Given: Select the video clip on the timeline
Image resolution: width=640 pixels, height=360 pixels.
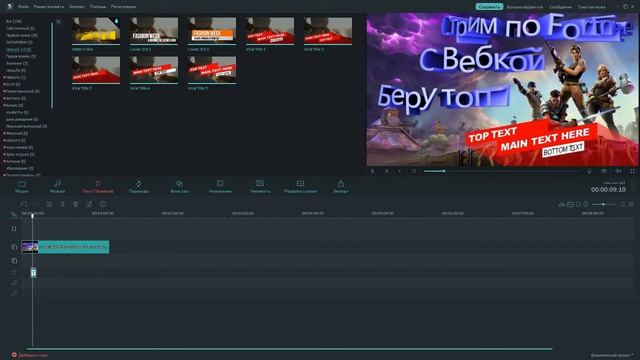Looking at the screenshot, I should coord(65,247).
